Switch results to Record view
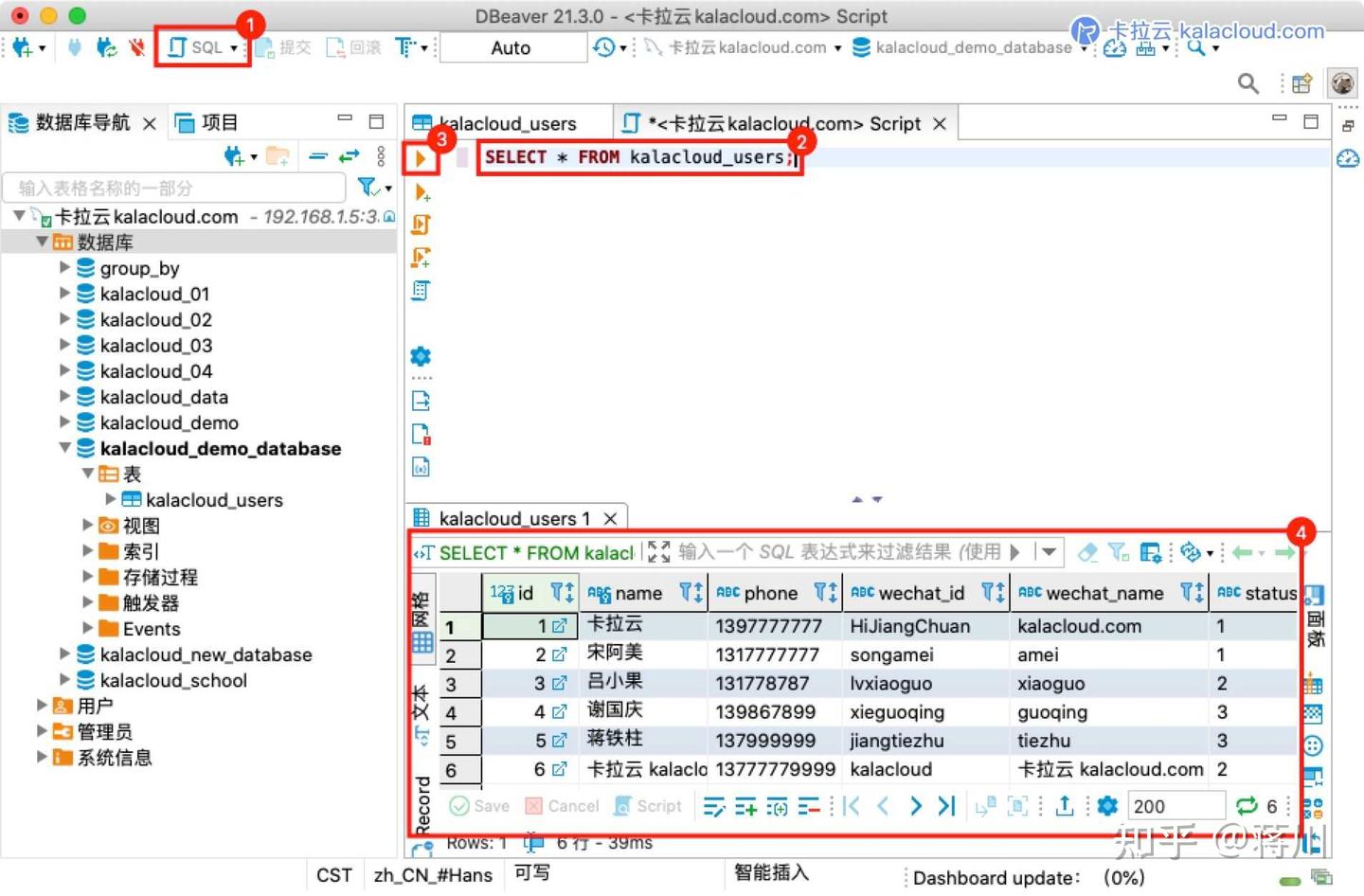This screenshot has width=1364, height=896. (422, 800)
